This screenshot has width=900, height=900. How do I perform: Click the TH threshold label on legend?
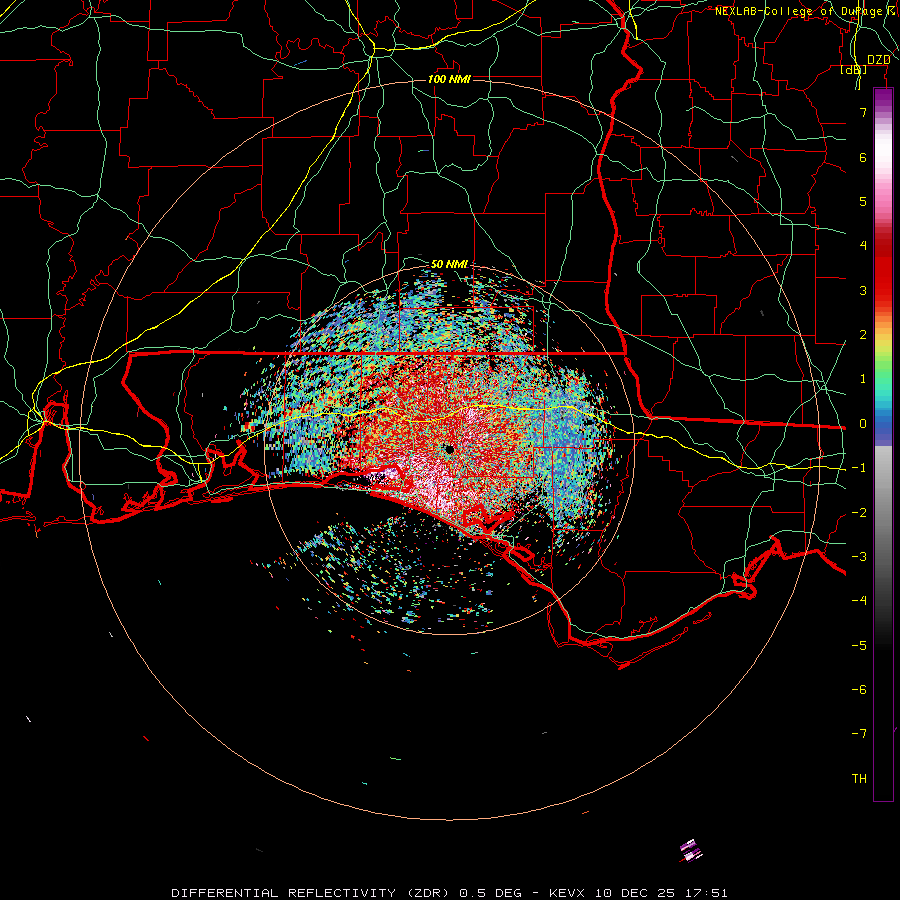click(859, 779)
